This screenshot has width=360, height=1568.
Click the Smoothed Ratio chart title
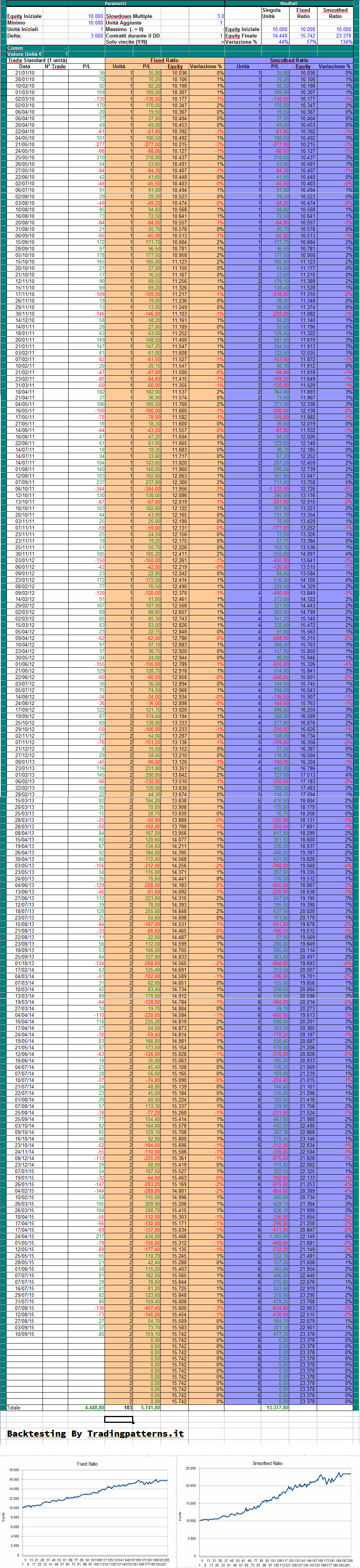coord(267,1463)
